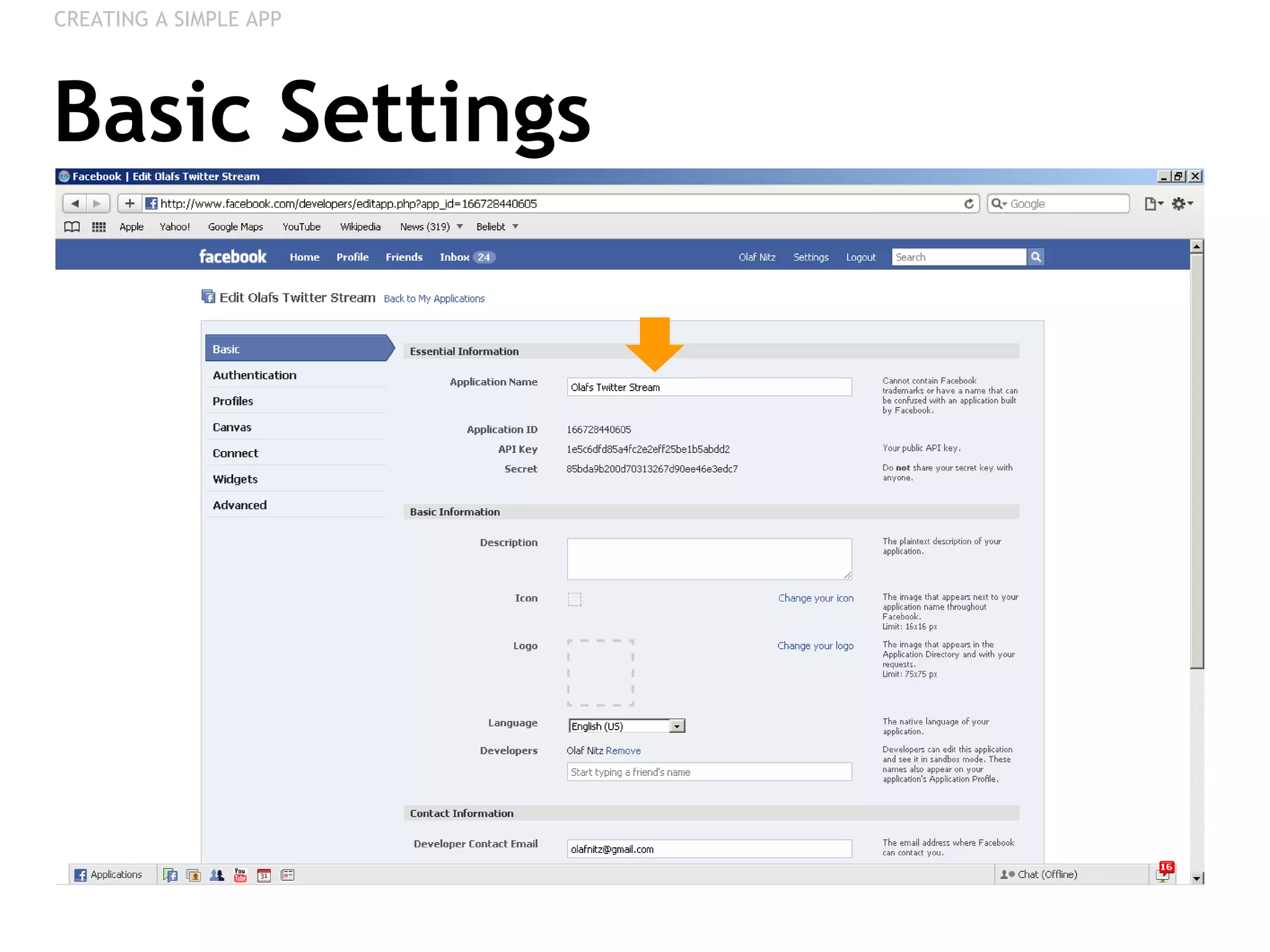Go forward with the browser forward arrow
Screen dimensions: 1270x952
click(x=97, y=203)
